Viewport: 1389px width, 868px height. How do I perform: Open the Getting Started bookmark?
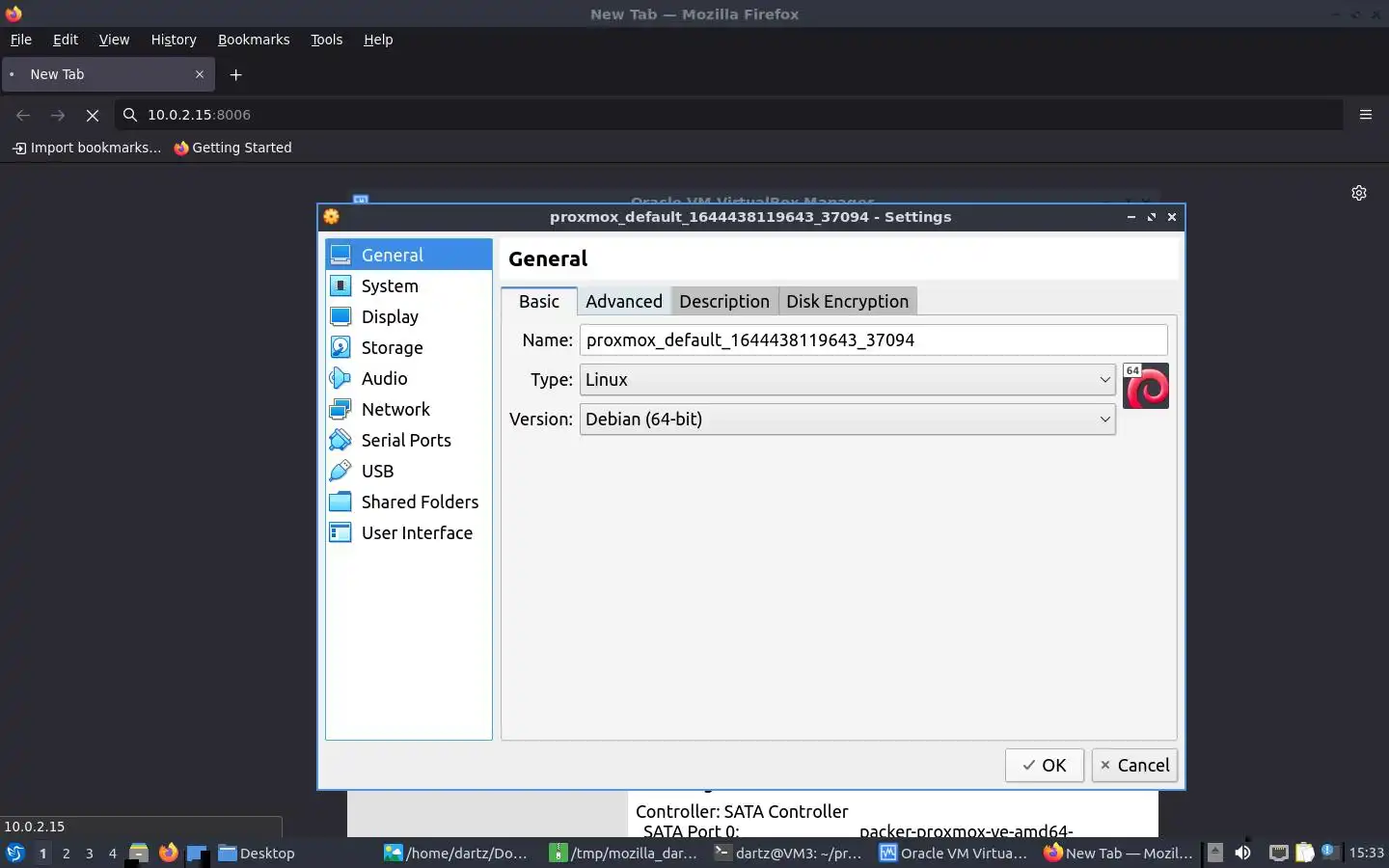pos(232,148)
